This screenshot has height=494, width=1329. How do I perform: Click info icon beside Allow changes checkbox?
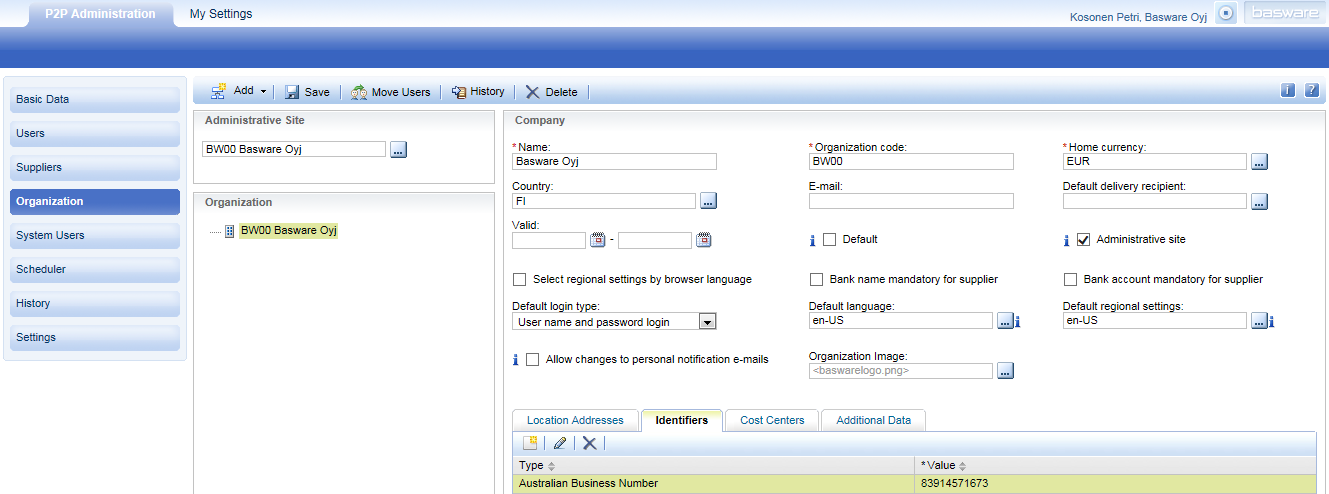tap(516, 359)
